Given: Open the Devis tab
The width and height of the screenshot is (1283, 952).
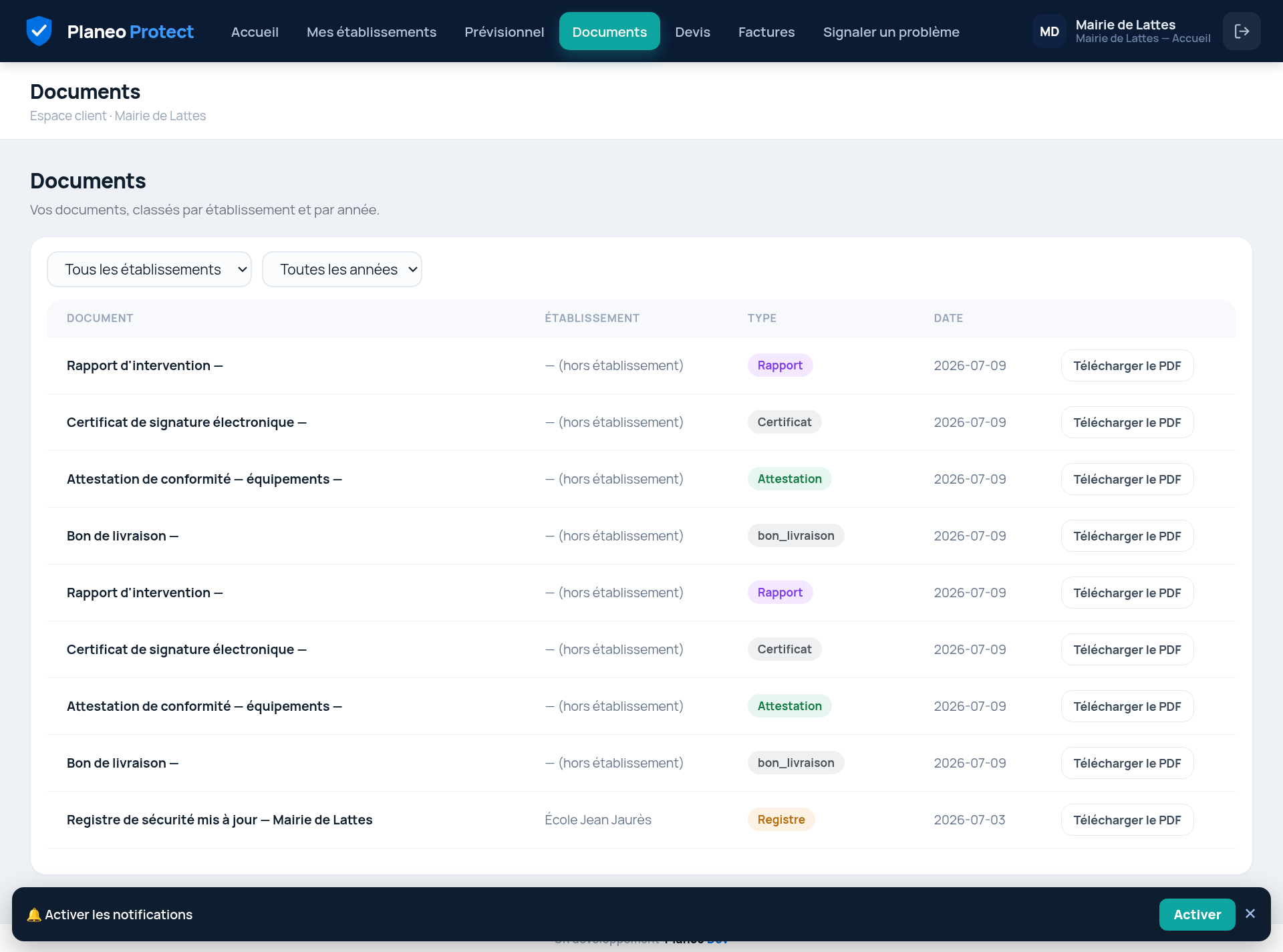Looking at the screenshot, I should pos(692,31).
